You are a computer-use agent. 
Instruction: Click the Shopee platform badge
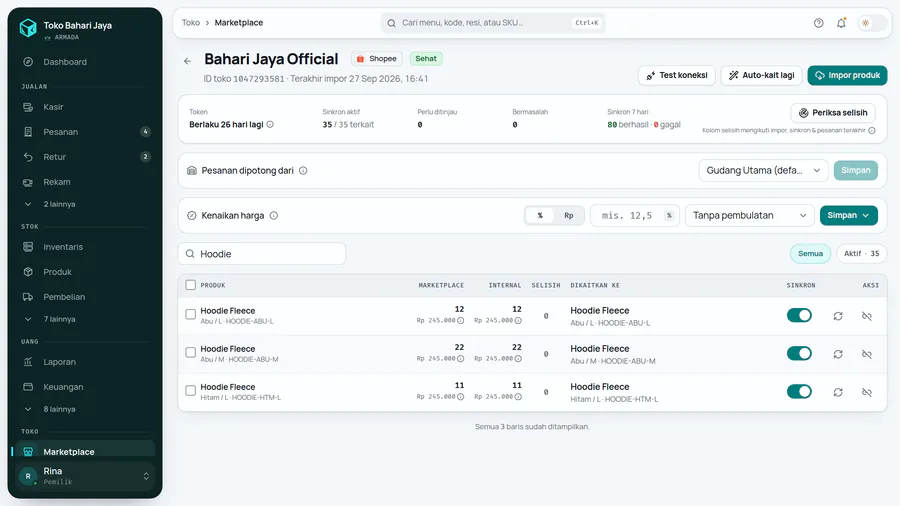click(x=377, y=59)
